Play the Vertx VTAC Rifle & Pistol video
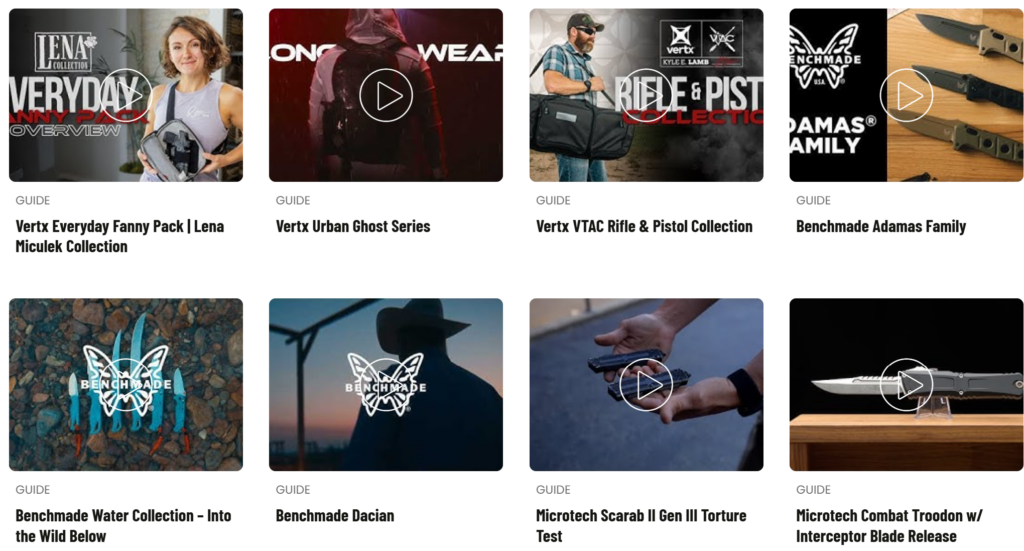The height and width of the screenshot is (551, 1024). 646,95
